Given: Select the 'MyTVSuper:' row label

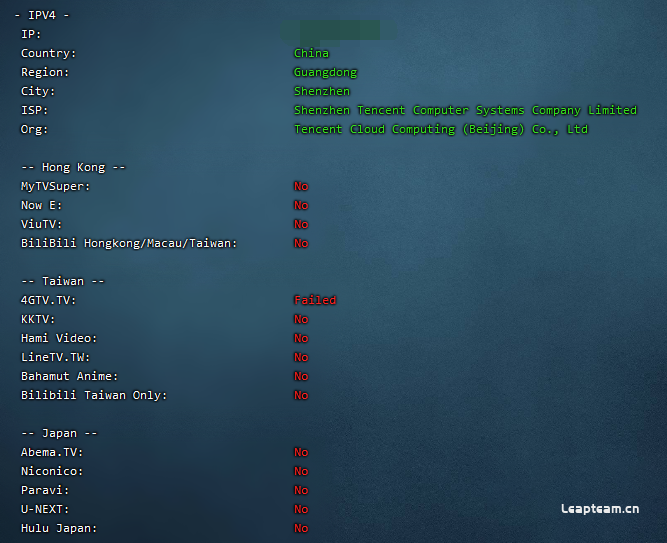Looking at the screenshot, I should pyautogui.click(x=55, y=186).
